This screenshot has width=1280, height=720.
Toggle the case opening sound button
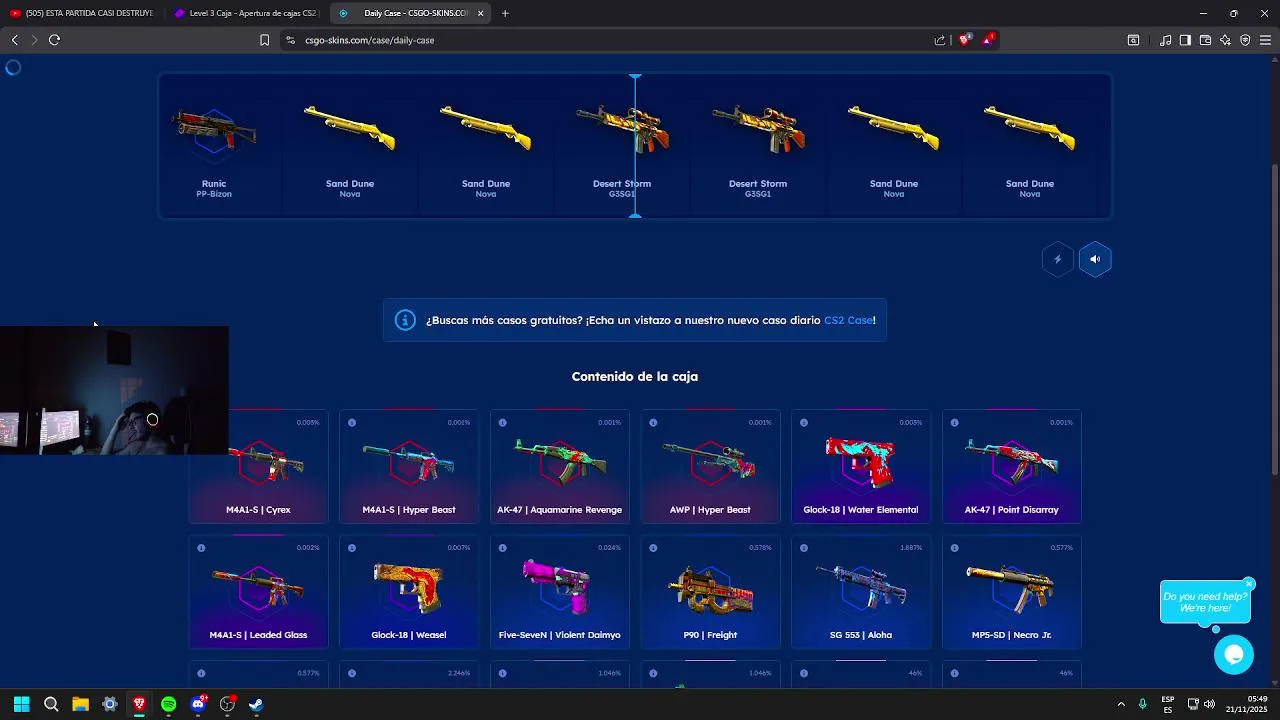coord(1095,259)
